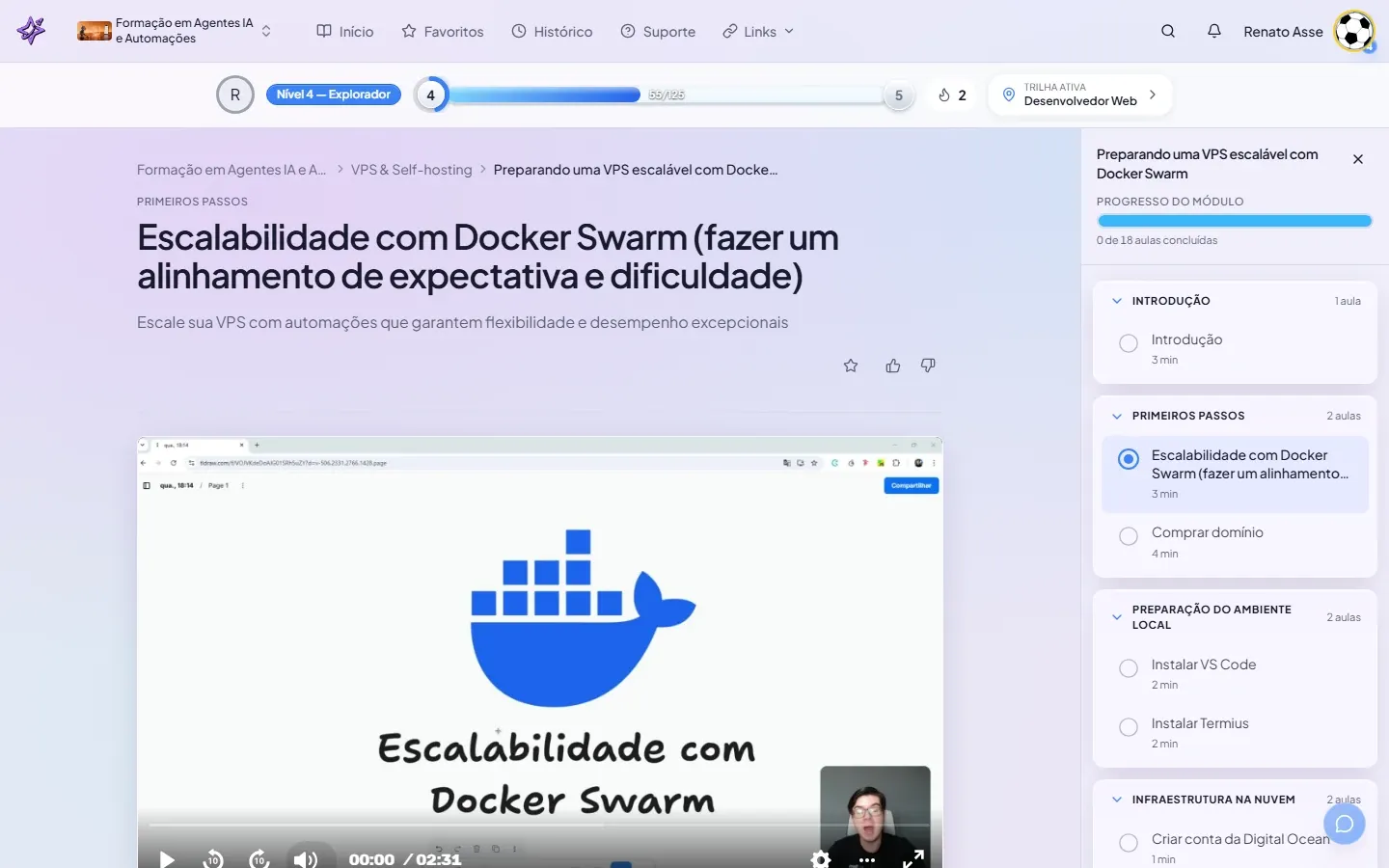Open Histórico in the navigation
The image size is (1389, 868).
(552, 31)
